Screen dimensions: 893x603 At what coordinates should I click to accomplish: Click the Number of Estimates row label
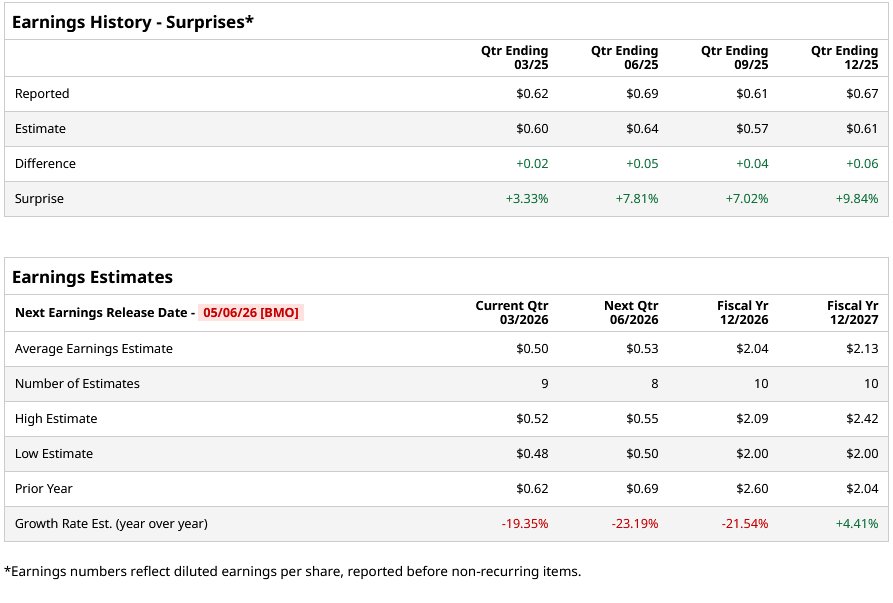(77, 384)
